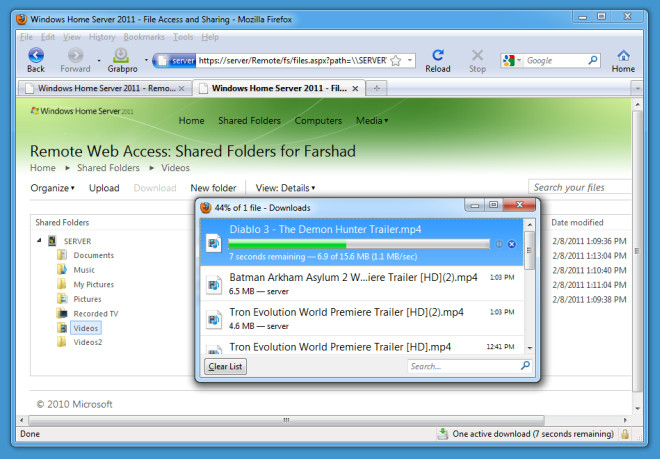The image size is (660, 459).
Task: Click the Music folder icon
Action: pyautogui.click(x=62, y=270)
